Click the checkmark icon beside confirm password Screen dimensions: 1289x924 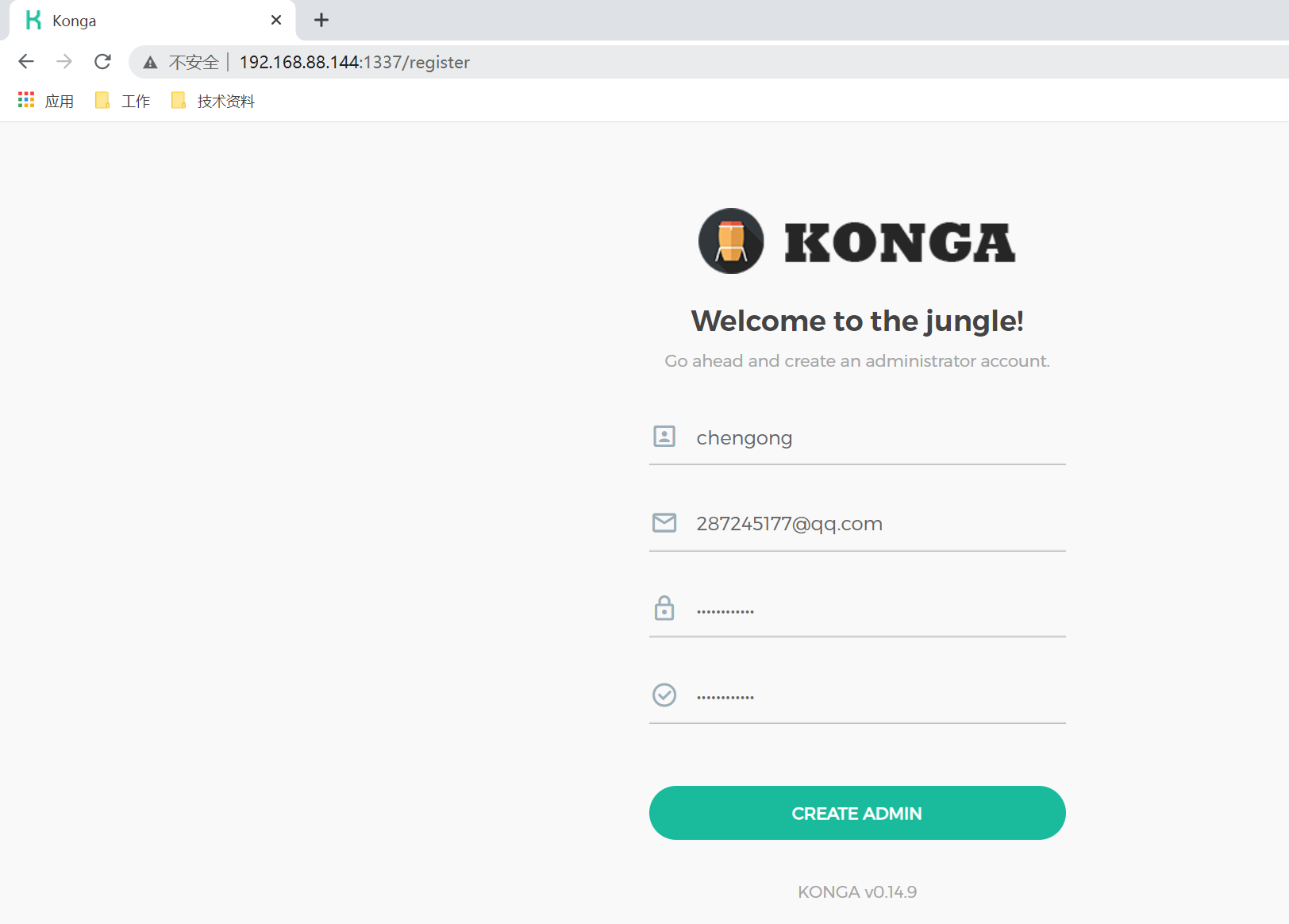tap(664, 695)
